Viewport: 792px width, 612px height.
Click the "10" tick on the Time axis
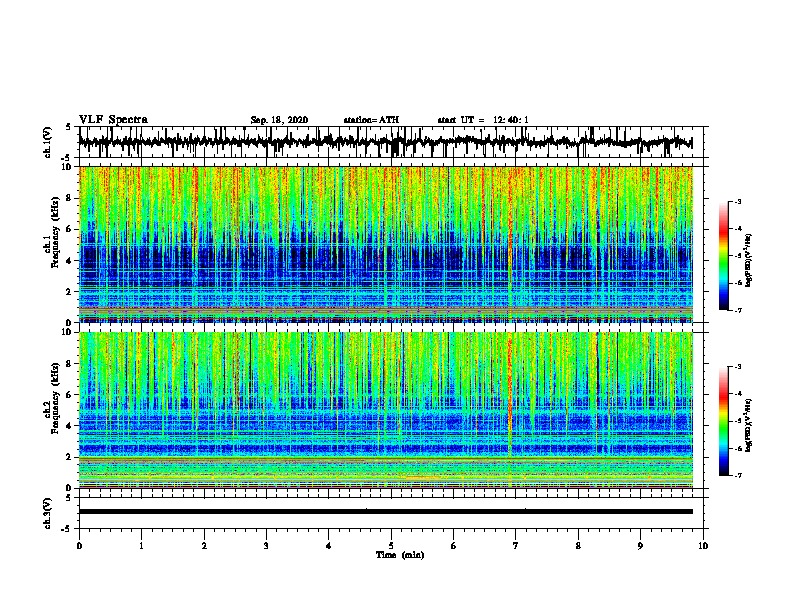point(703,546)
